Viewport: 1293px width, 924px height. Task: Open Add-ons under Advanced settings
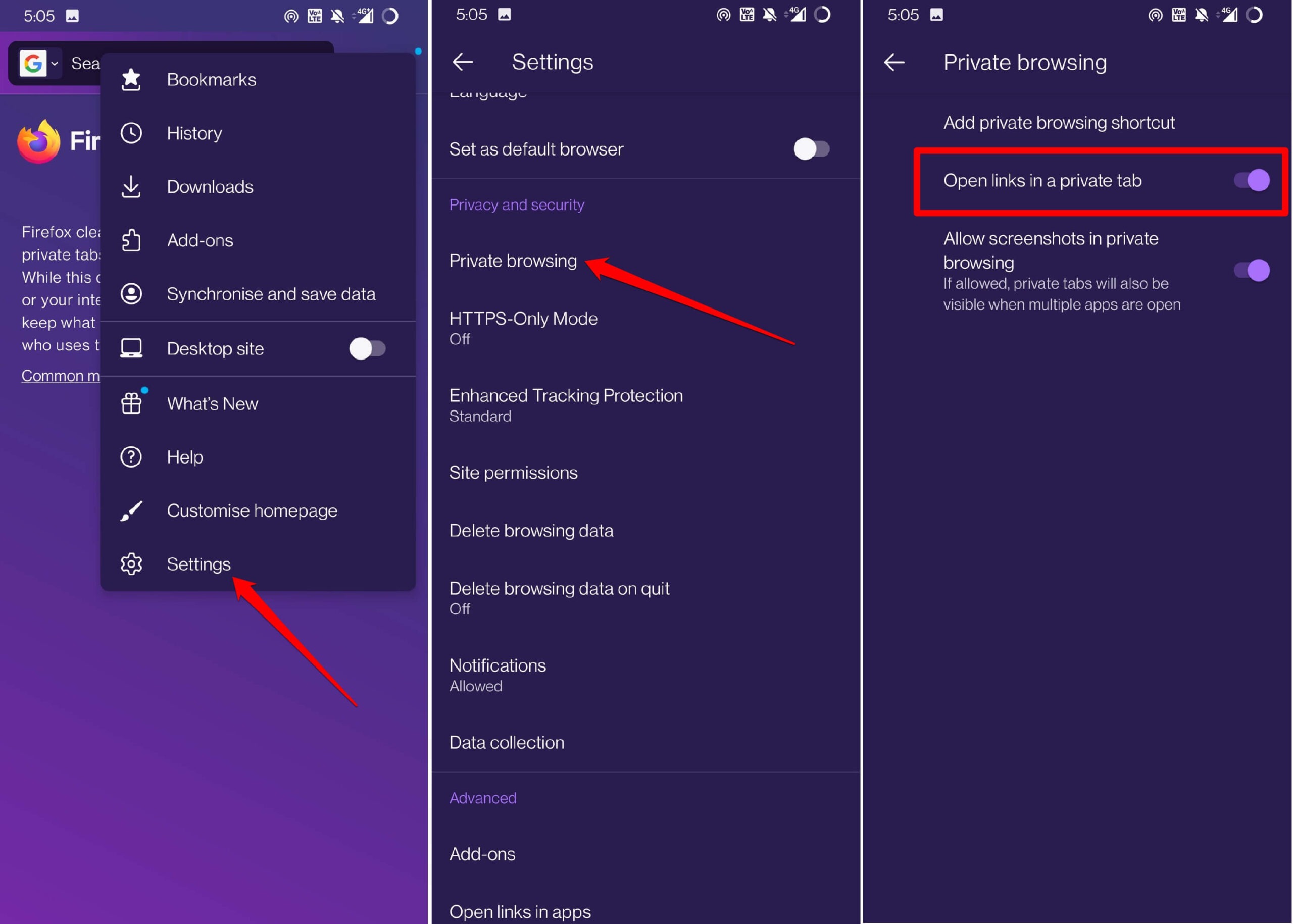646,854
